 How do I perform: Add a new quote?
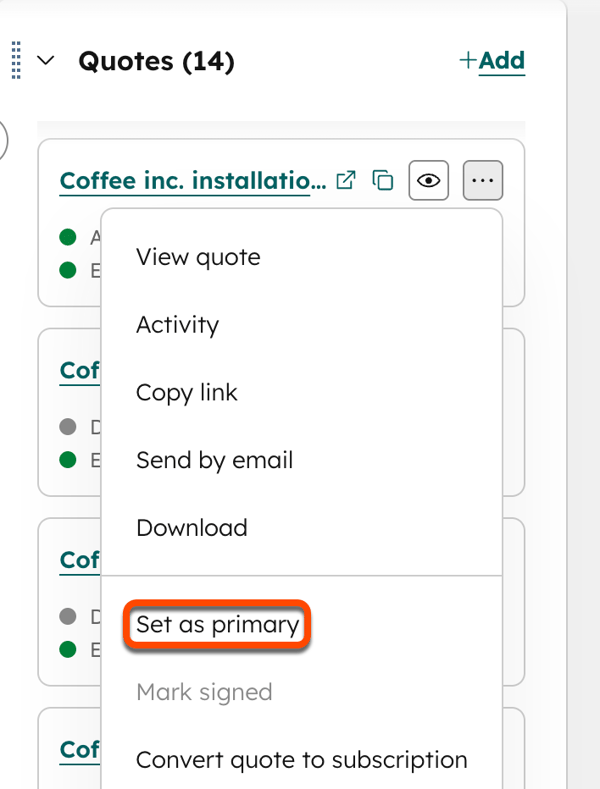click(492, 61)
